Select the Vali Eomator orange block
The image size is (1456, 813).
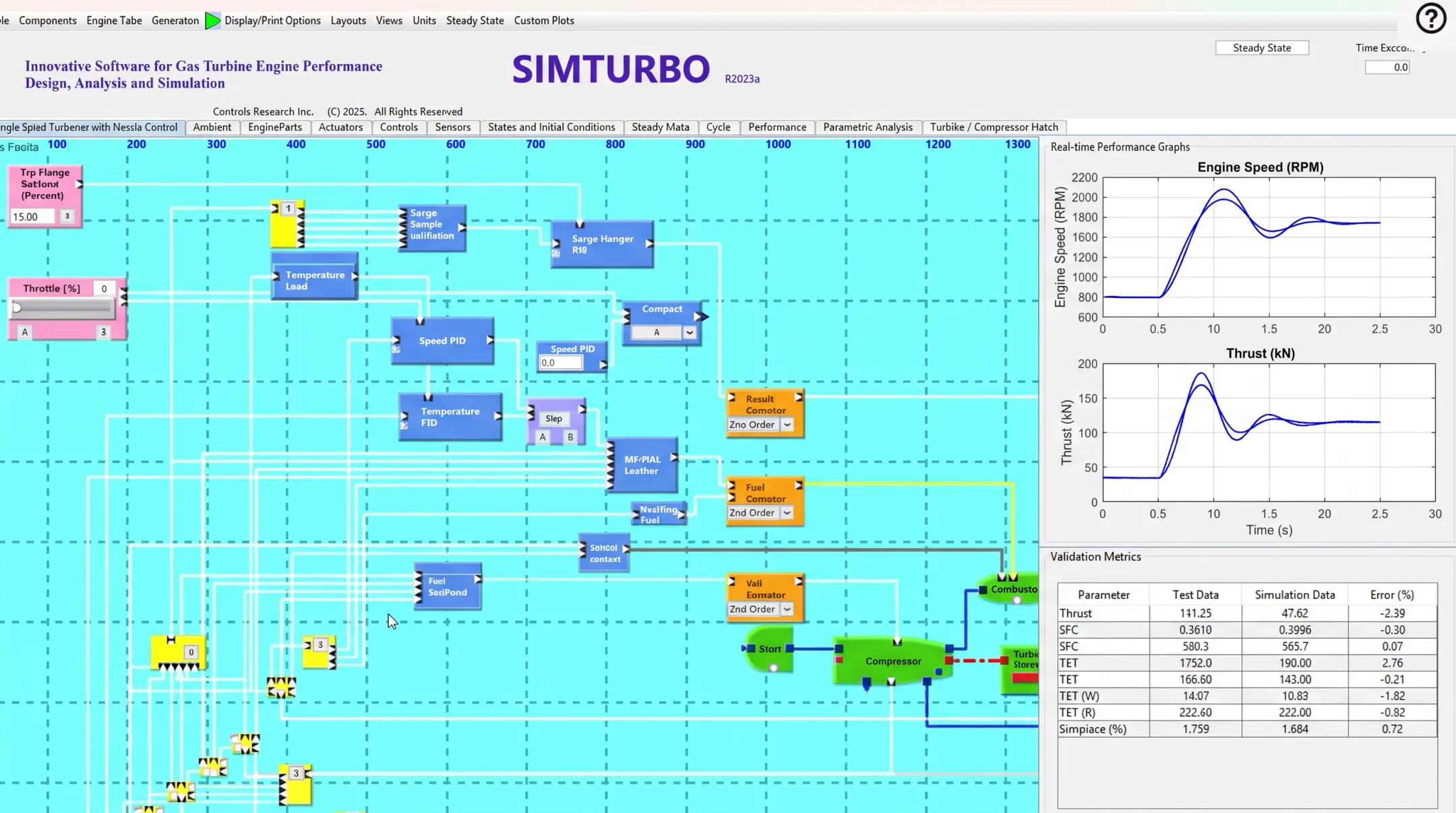(x=765, y=597)
